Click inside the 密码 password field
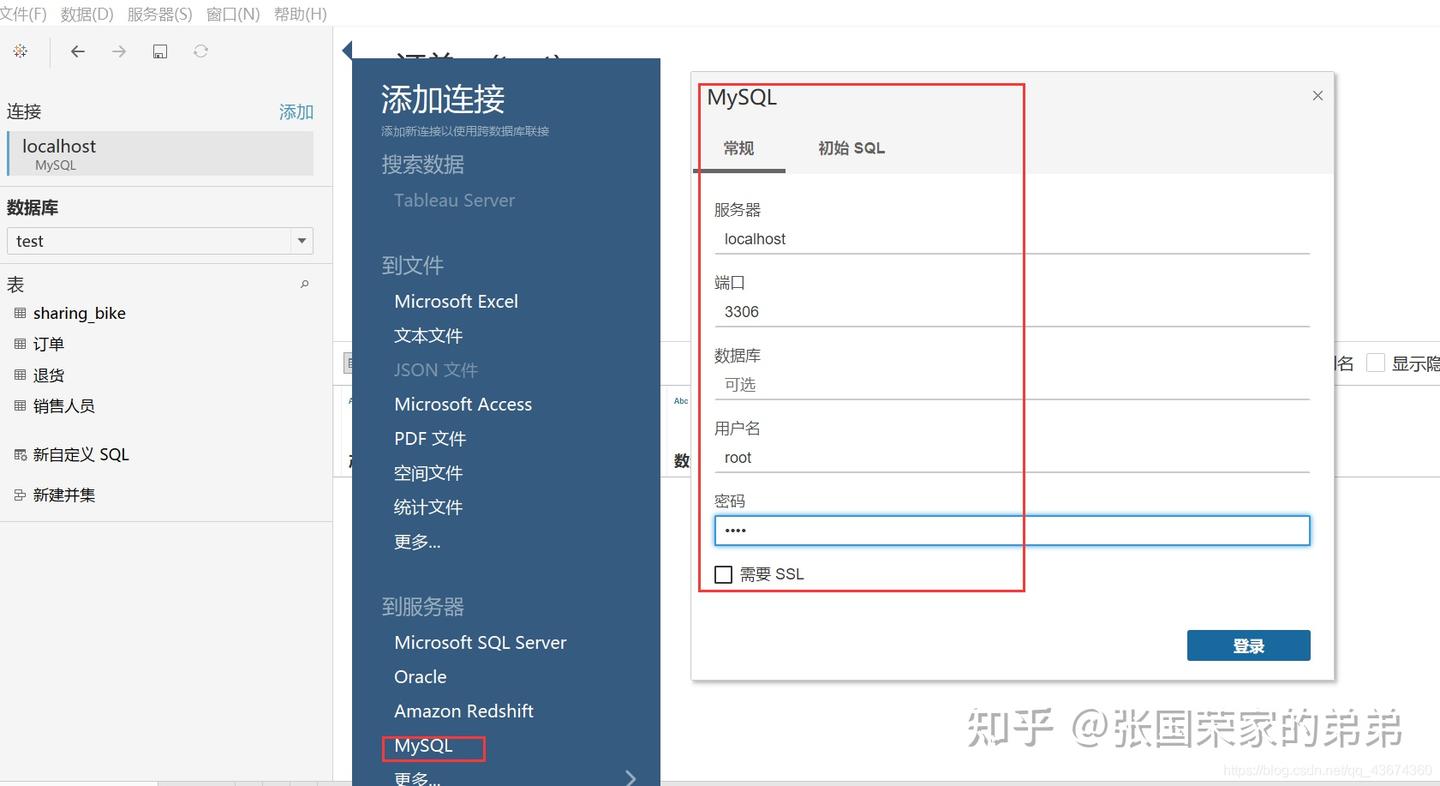The width and height of the screenshot is (1440, 786). 1012,530
